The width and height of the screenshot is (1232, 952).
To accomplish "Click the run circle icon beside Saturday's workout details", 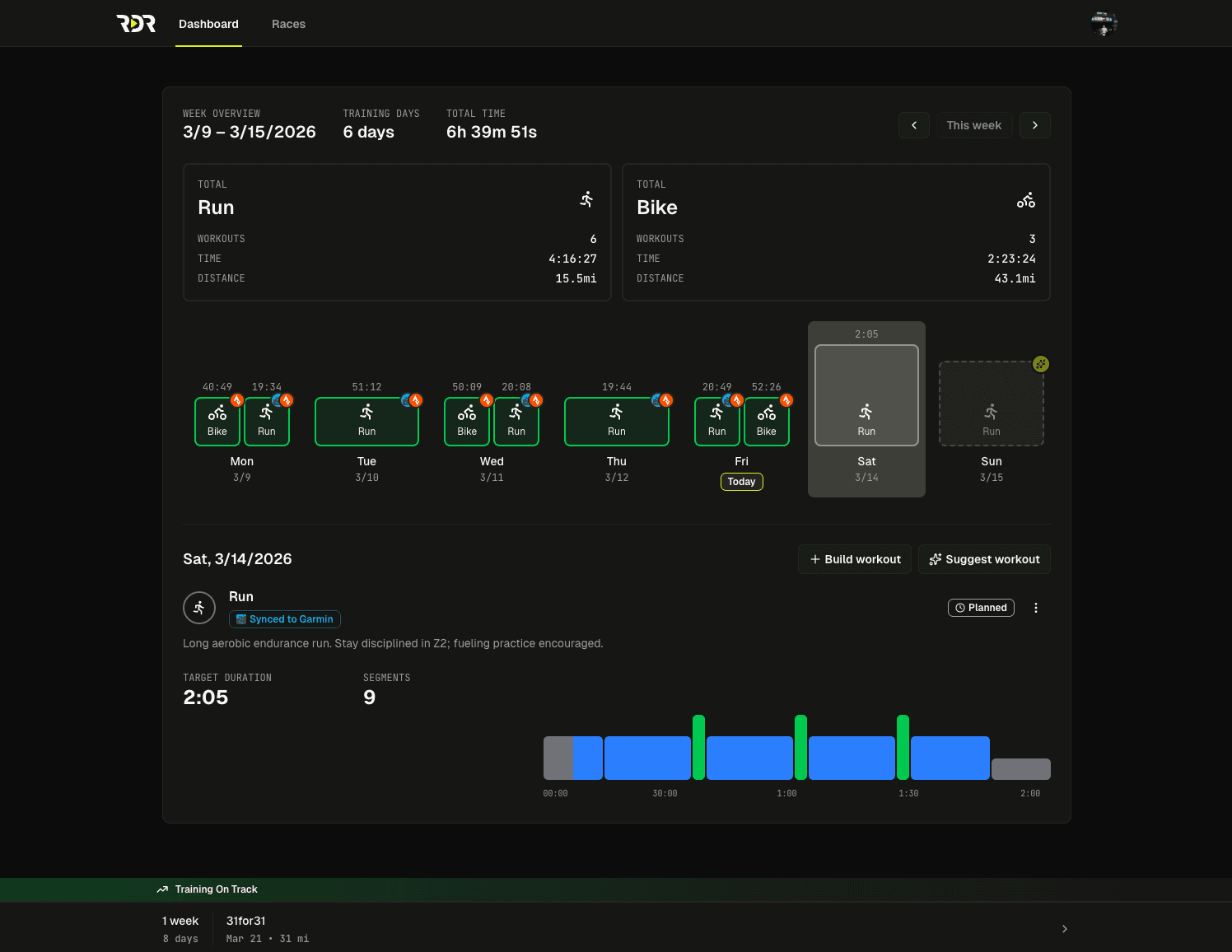I will 198,608.
